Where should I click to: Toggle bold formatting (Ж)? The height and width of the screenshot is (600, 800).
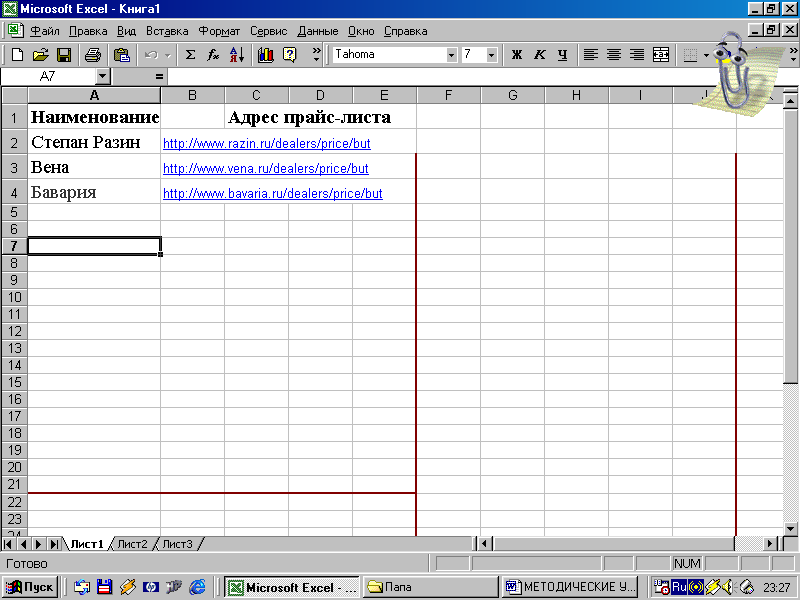[x=516, y=55]
